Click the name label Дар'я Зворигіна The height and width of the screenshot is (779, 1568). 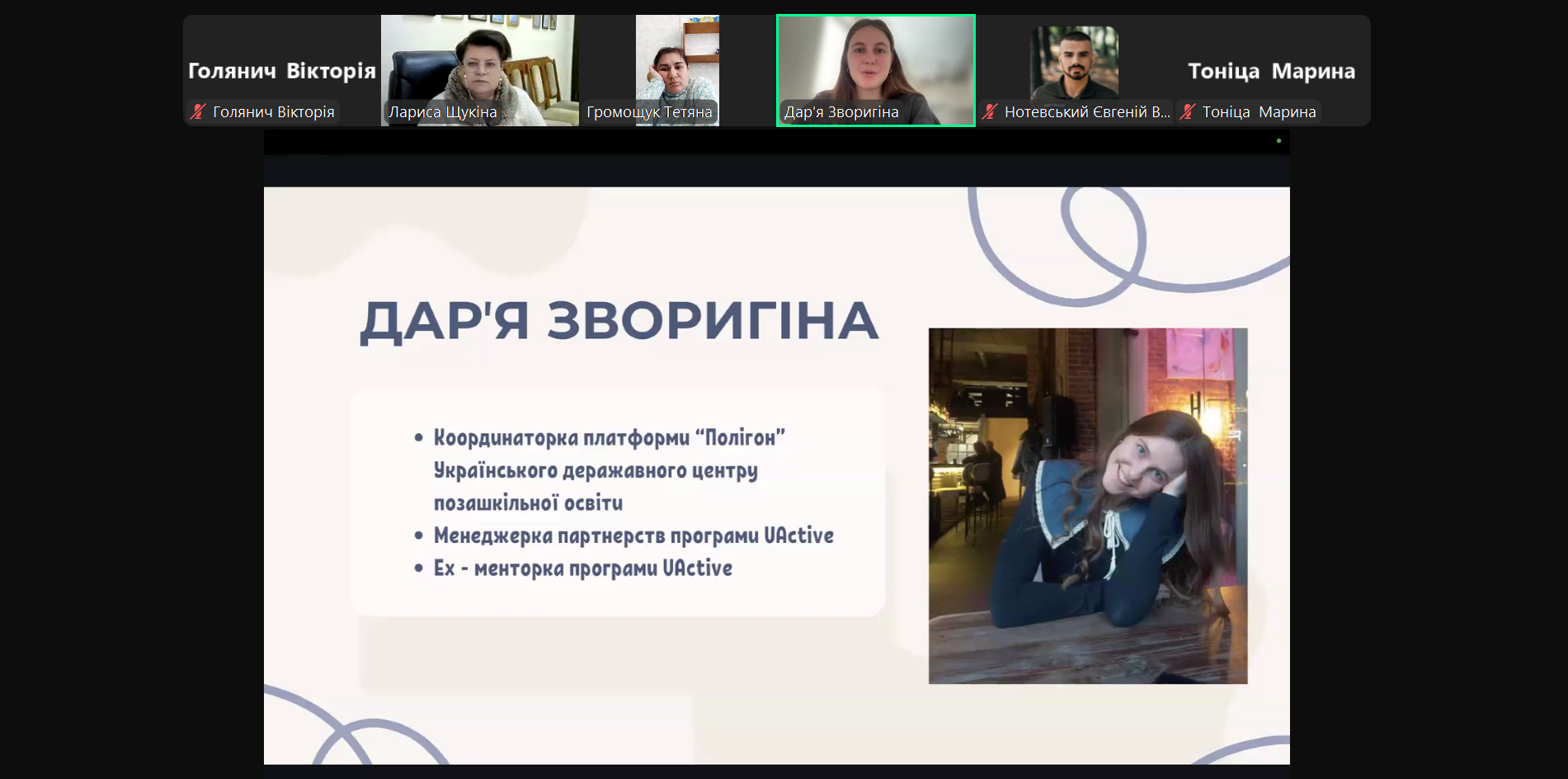tap(841, 112)
